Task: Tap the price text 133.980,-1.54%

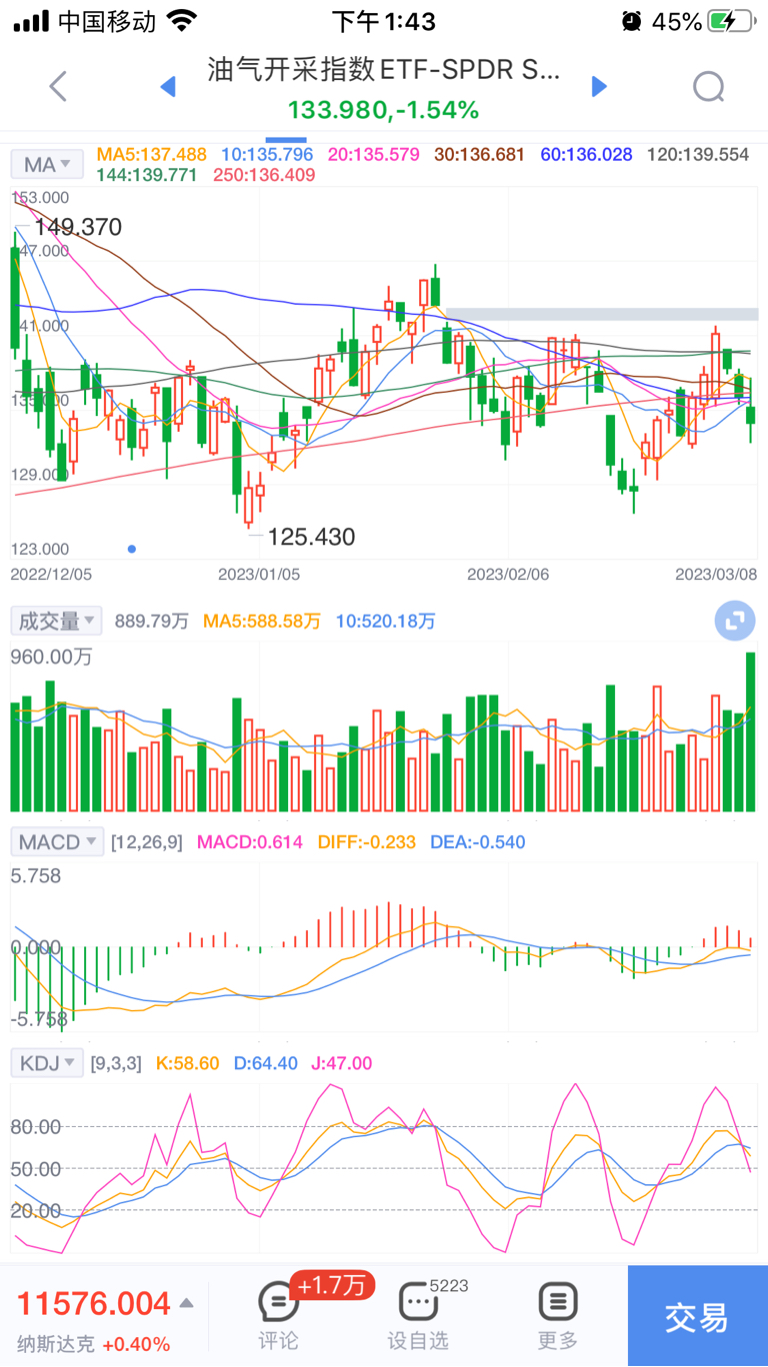Action: click(x=384, y=110)
